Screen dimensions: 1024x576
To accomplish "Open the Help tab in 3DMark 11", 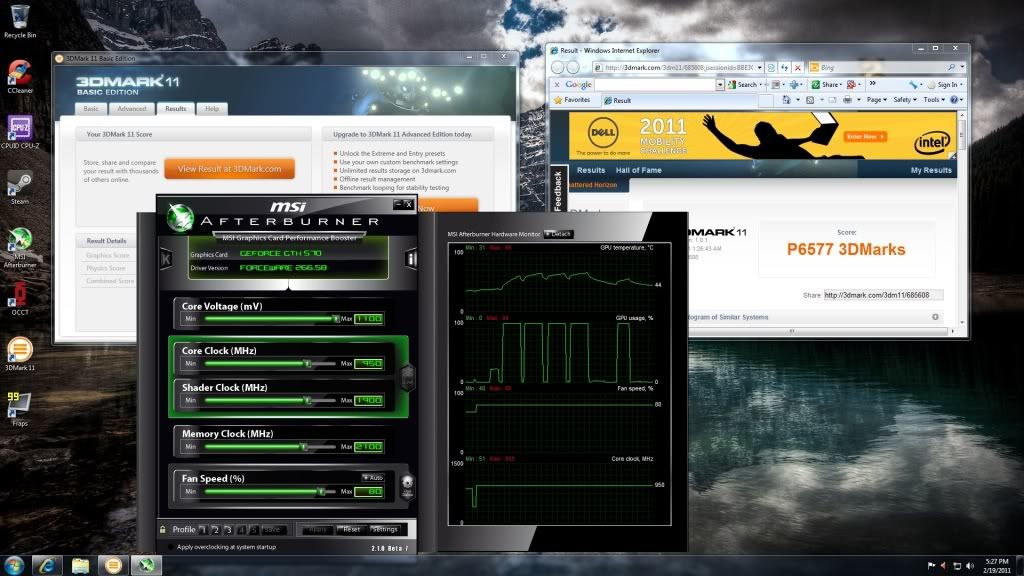I will 212,108.
